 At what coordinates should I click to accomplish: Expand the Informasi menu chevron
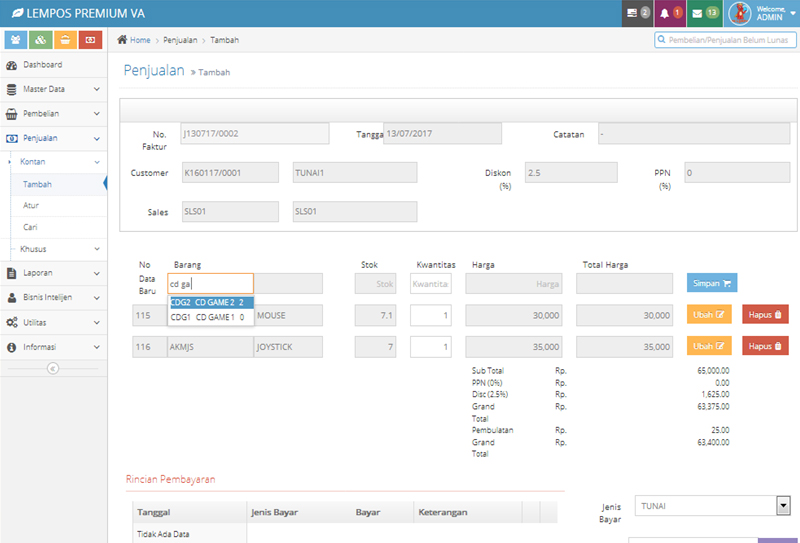click(97, 347)
